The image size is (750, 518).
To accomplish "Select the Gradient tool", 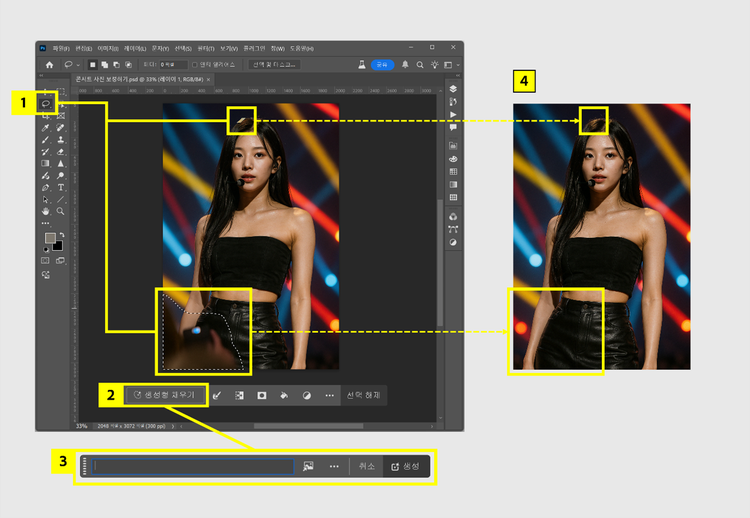I will pos(46,164).
